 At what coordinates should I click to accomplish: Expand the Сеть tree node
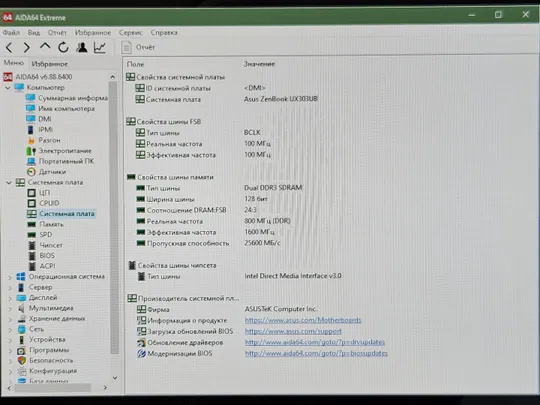10,330
